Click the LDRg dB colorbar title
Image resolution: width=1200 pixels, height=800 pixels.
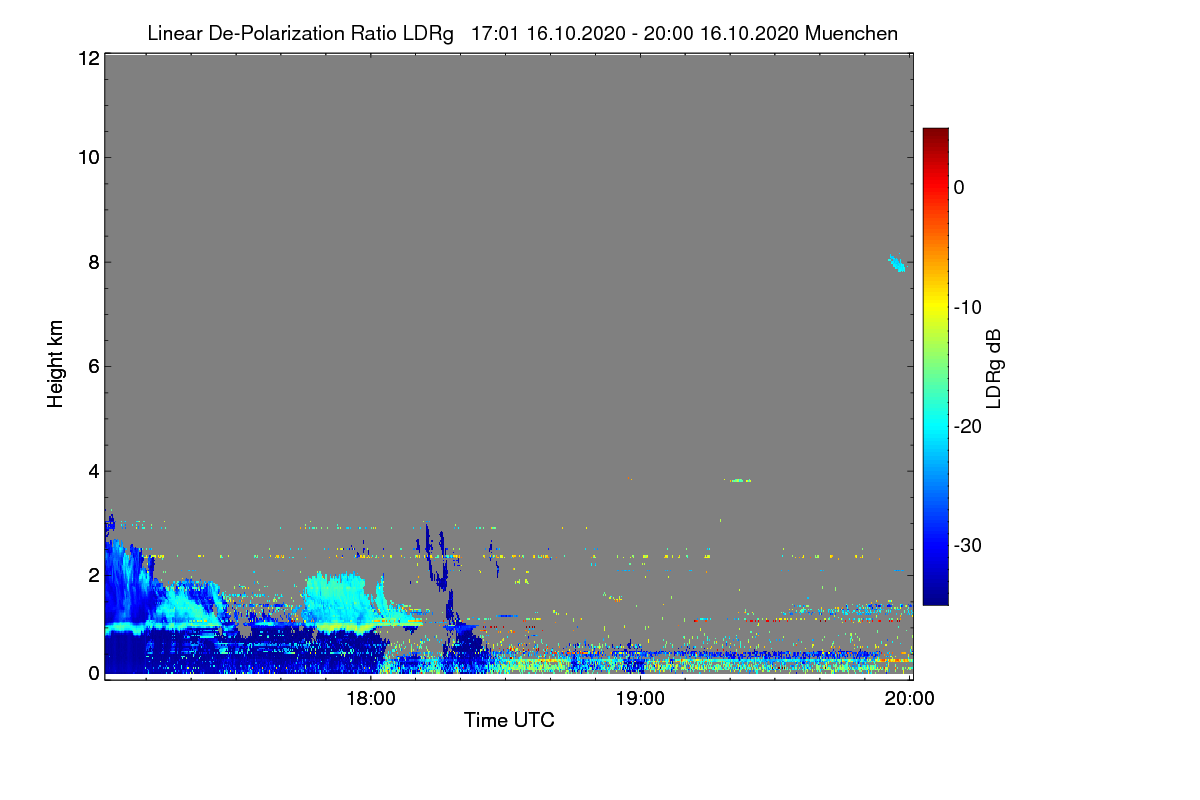pyautogui.click(x=994, y=367)
